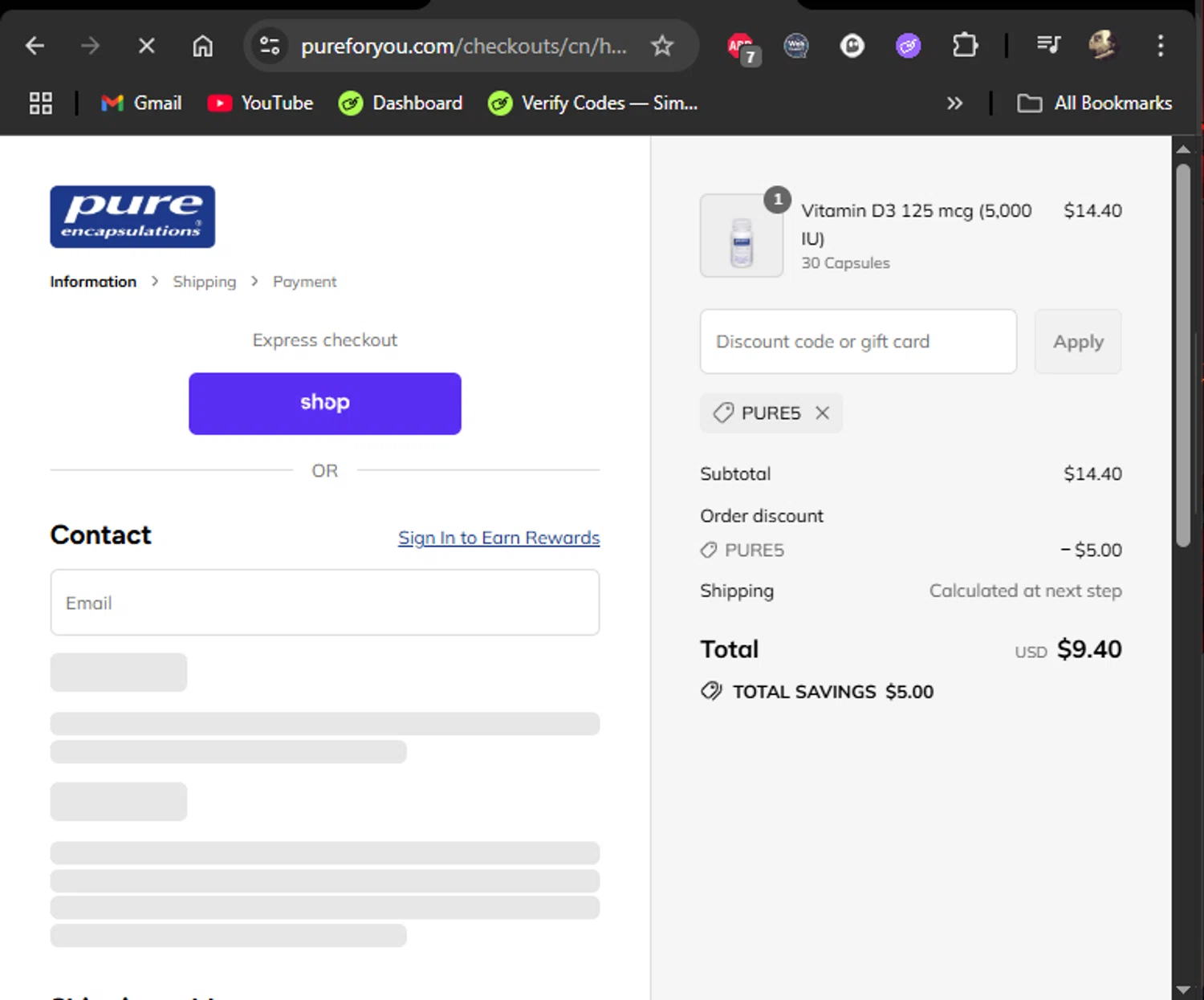Open the Web extension globe icon
The height and width of the screenshot is (1000, 1204).
point(796,46)
